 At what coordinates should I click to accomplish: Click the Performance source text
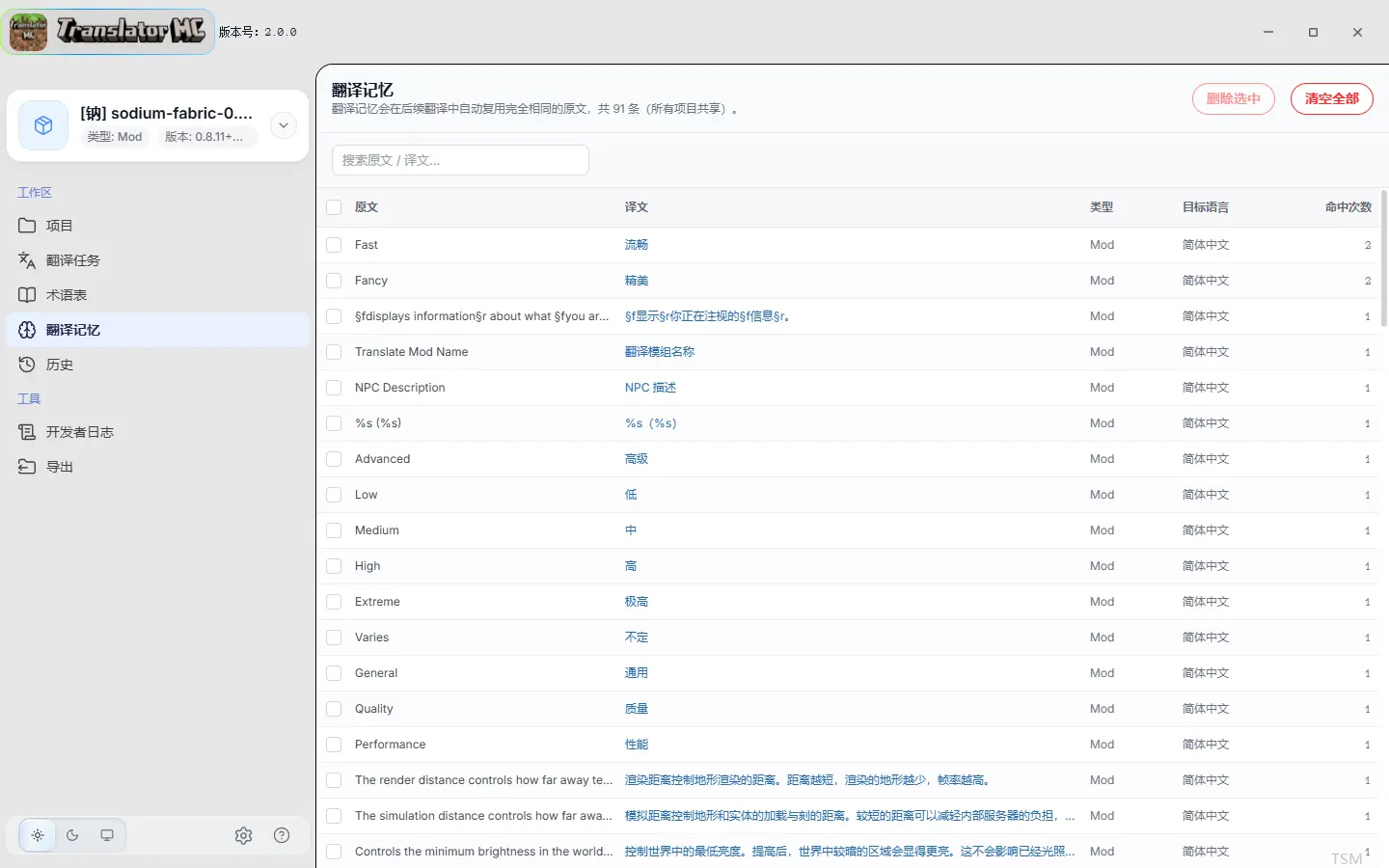(x=390, y=745)
